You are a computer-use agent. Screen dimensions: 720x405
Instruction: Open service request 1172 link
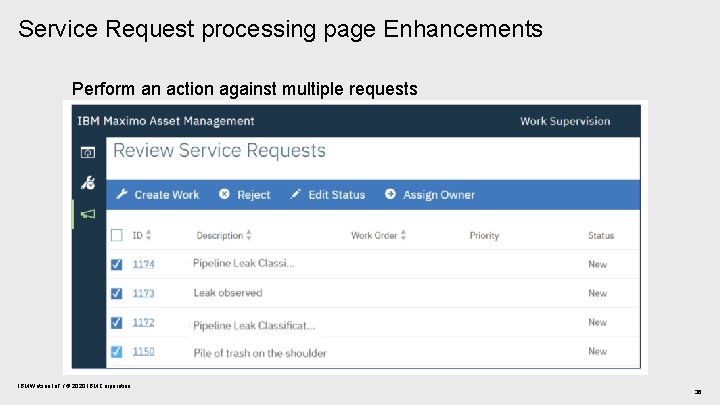pyautogui.click(x=143, y=322)
